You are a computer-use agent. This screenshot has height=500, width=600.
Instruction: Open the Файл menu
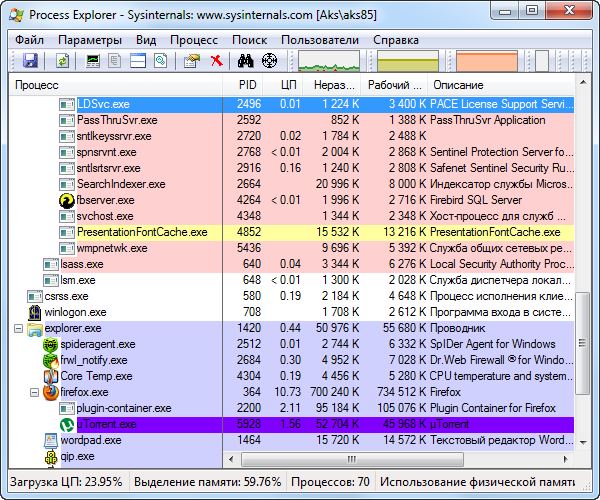29,40
